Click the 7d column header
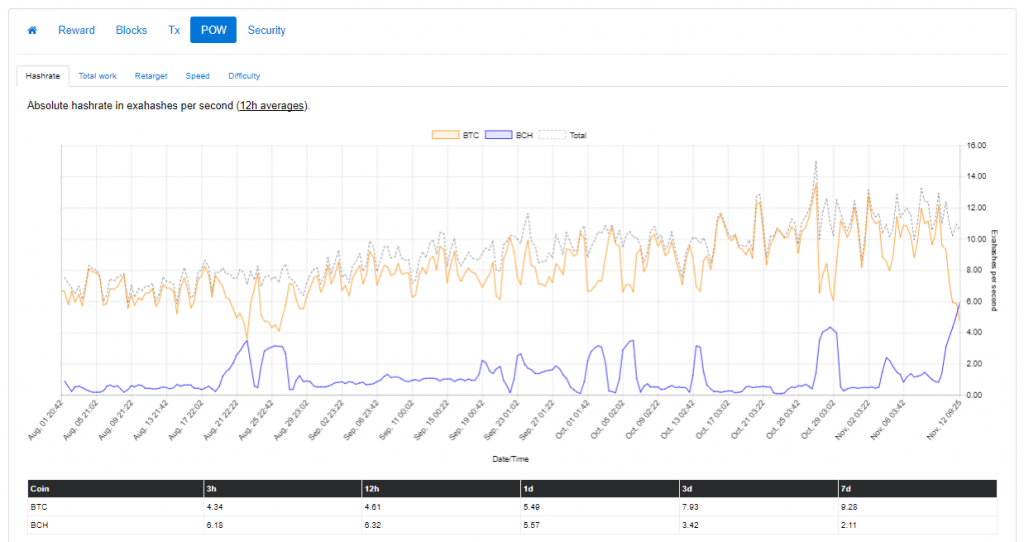Screen dimensions: 1024x542 pos(848,488)
